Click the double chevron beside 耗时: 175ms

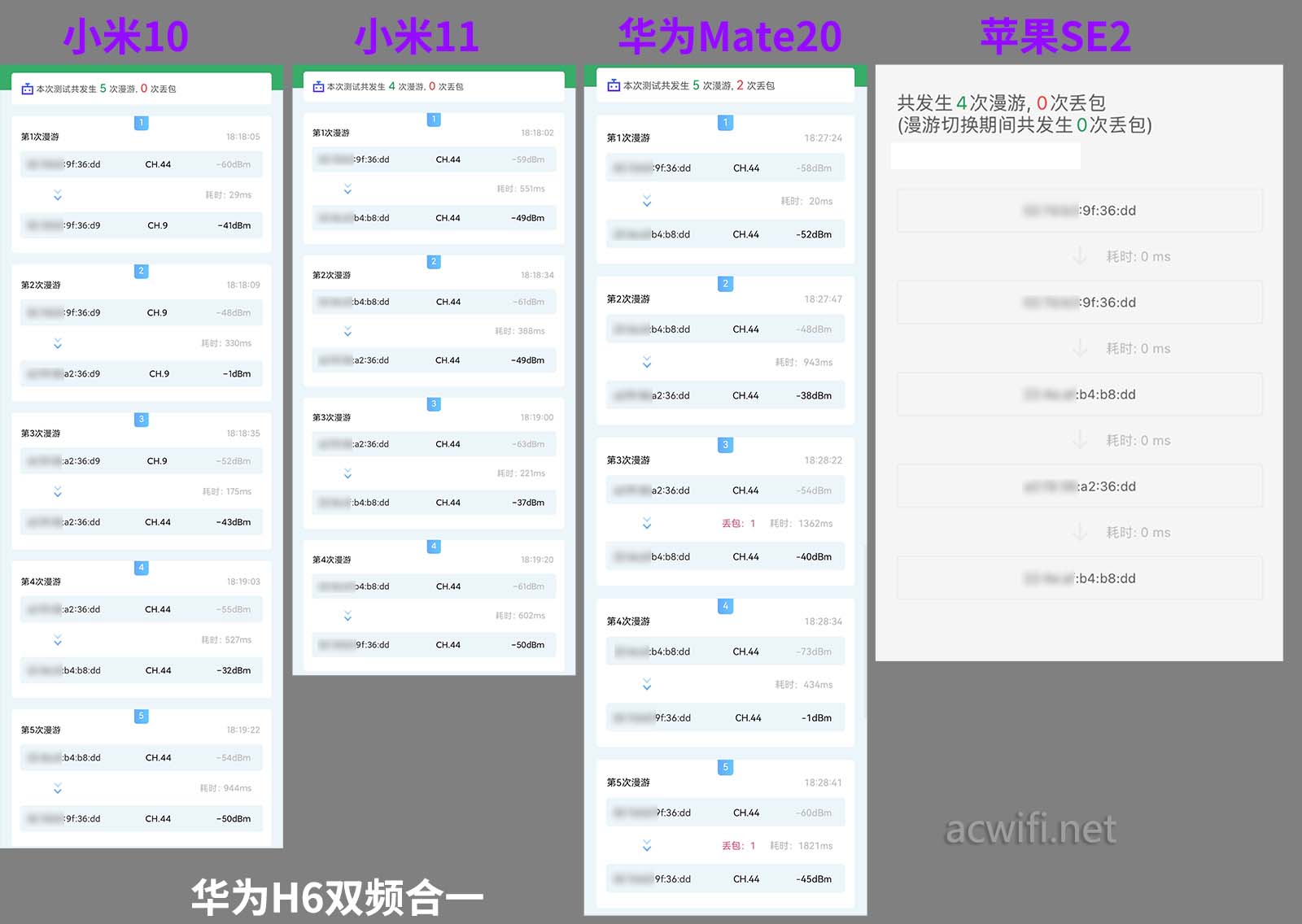[x=58, y=491]
